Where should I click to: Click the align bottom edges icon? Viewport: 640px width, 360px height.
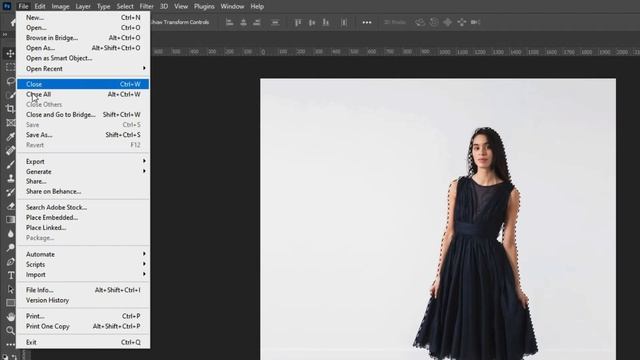(326, 22)
